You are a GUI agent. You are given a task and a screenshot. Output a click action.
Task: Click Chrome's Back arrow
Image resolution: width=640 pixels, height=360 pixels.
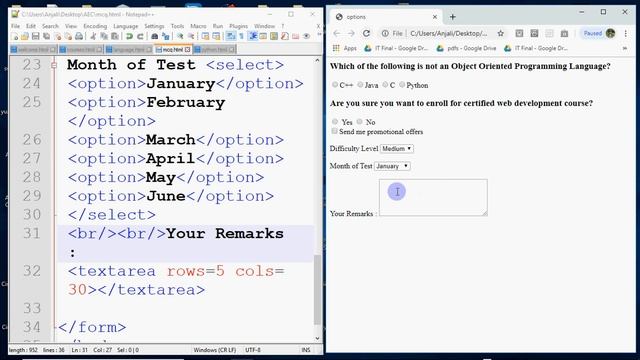(336, 33)
